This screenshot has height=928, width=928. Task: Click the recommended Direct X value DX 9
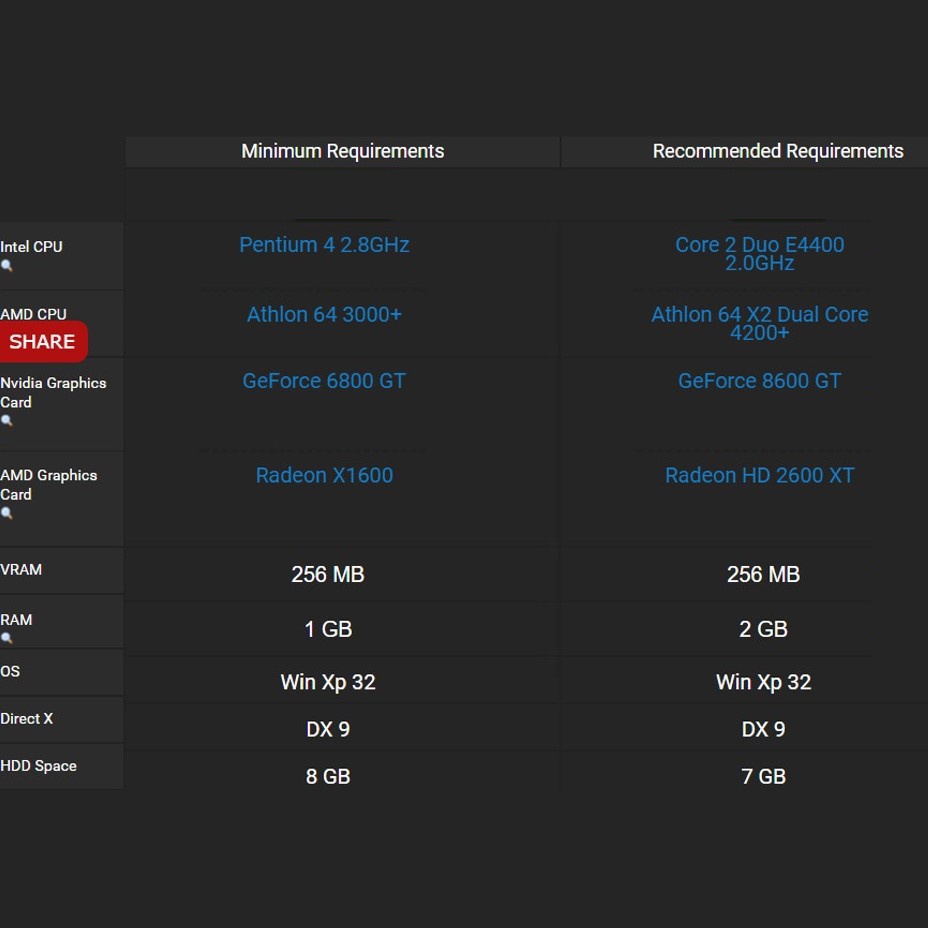coord(763,729)
